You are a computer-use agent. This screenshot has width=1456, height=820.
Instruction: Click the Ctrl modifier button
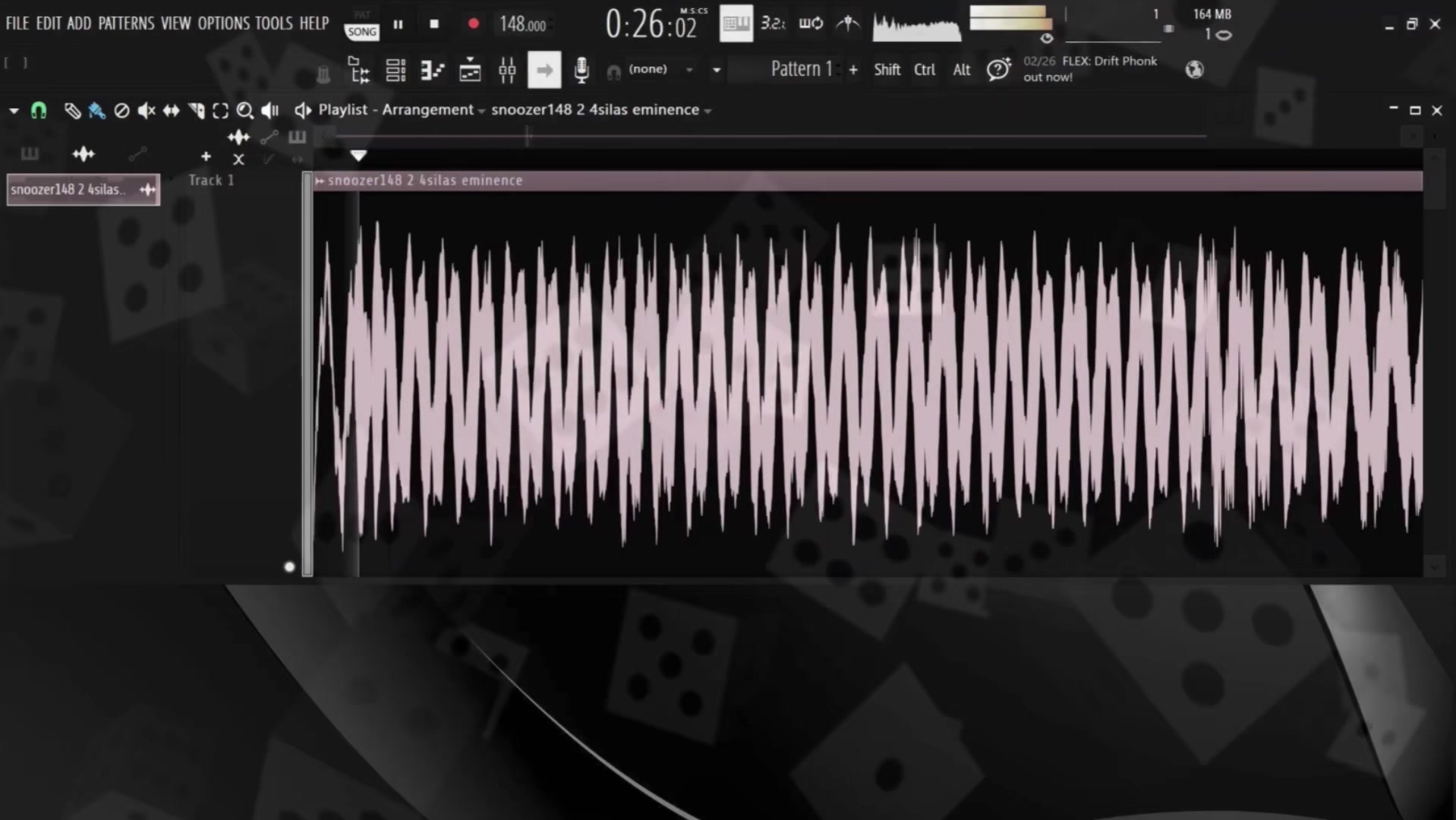(925, 70)
